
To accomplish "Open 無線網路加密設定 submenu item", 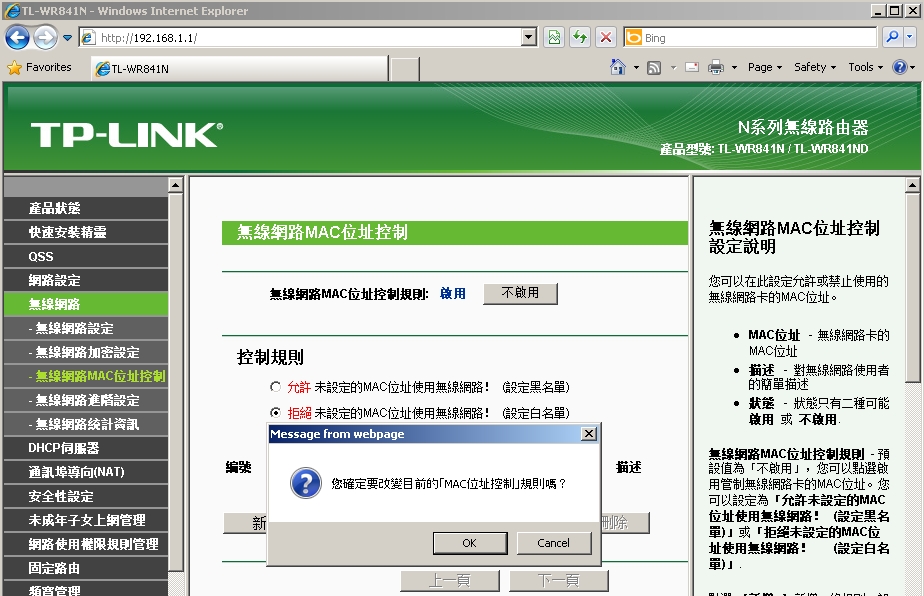I will 85,353.
